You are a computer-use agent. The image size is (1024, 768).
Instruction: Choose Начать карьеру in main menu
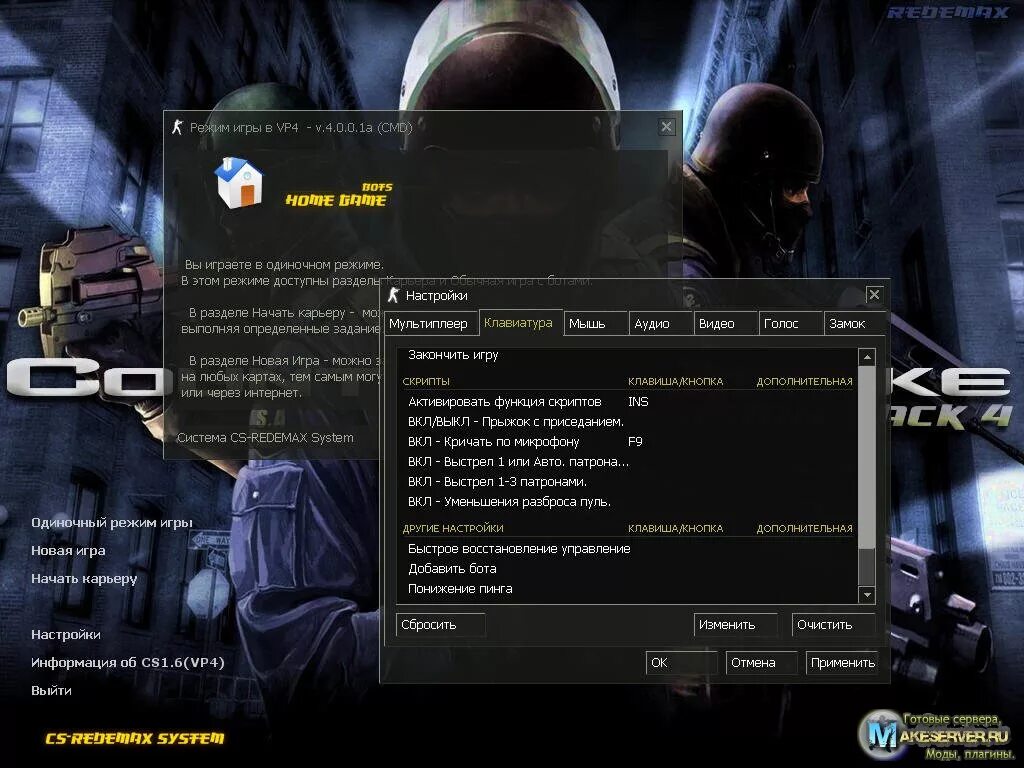point(84,579)
